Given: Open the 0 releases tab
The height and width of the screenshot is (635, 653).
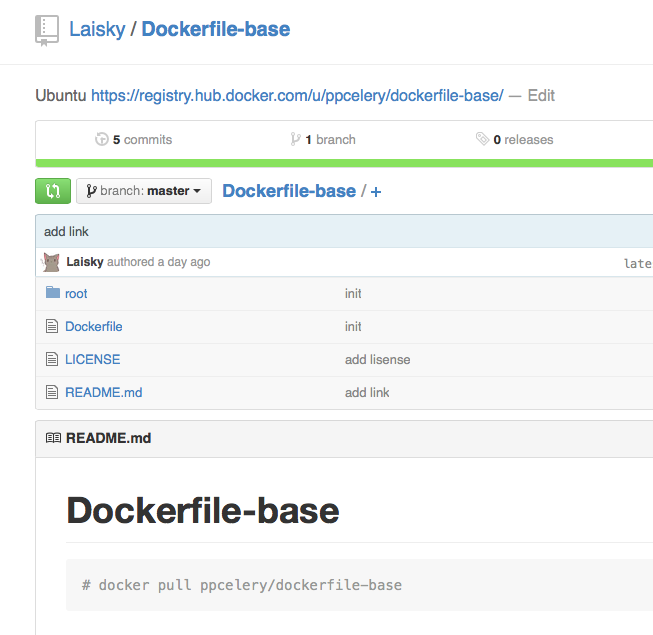Looking at the screenshot, I should pyautogui.click(x=515, y=140).
